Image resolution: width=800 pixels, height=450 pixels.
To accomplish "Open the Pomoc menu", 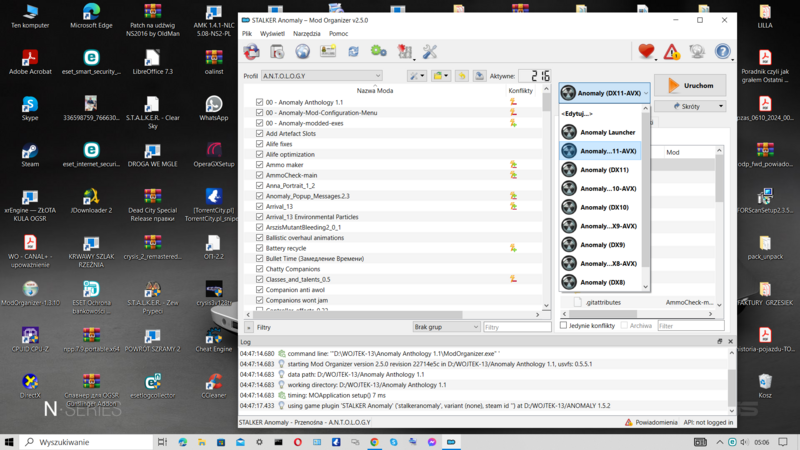I will point(339,34).
